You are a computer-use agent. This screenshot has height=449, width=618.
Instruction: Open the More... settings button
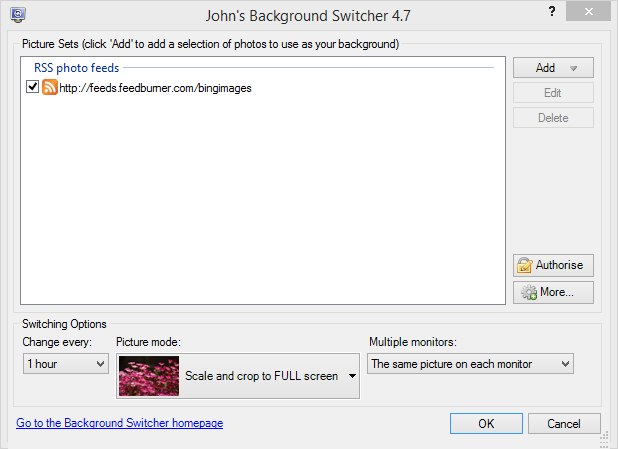[x=553, y=292]
